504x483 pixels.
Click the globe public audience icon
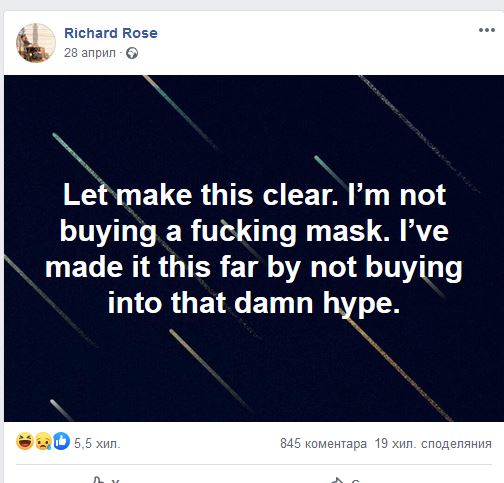[x=132, y=53]
